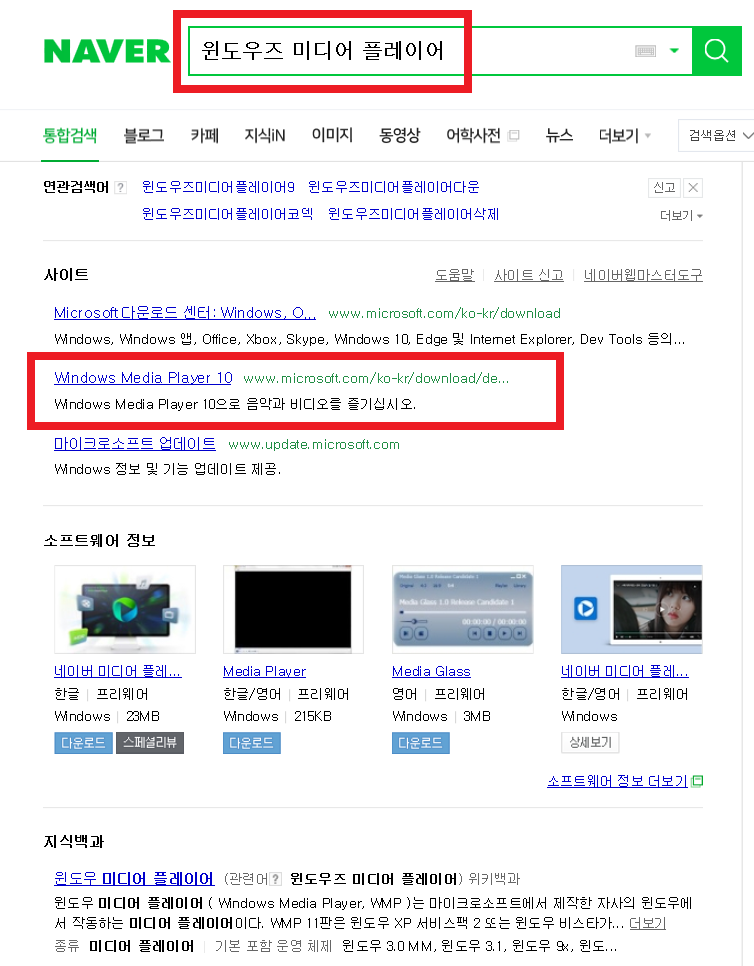Open related search 윈도우즈미디어플레이어코덱
Screen dimensions: 754x966
(x=227, y=214)
